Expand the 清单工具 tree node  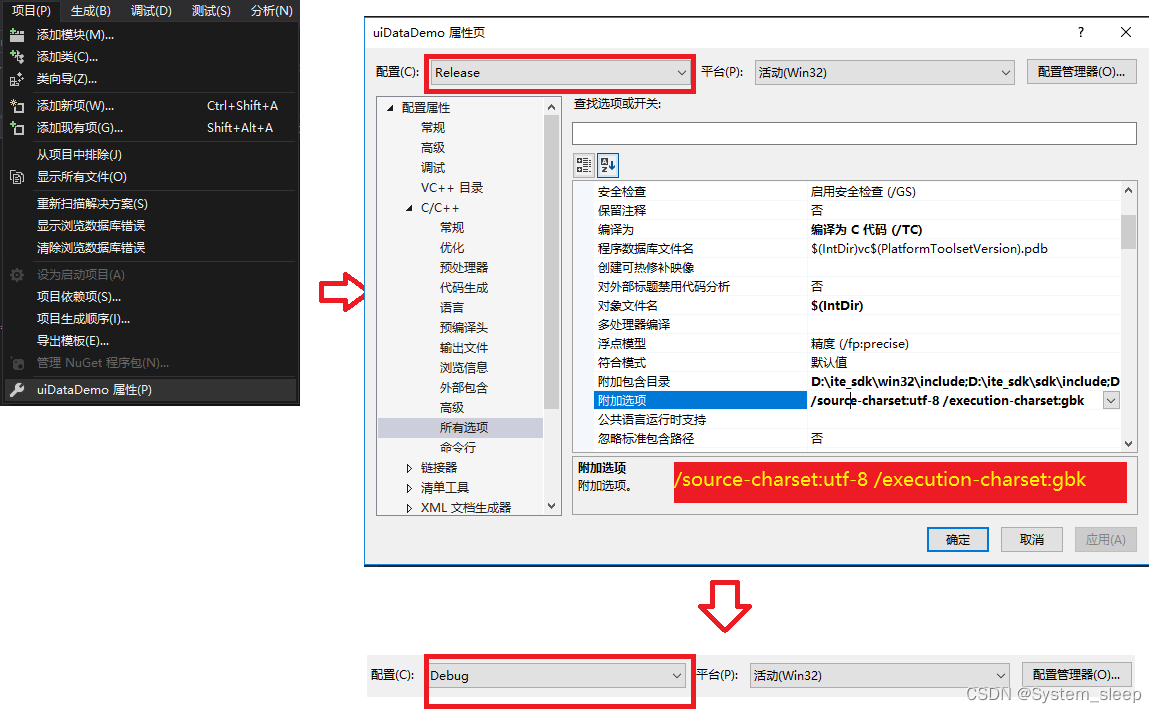410,488
